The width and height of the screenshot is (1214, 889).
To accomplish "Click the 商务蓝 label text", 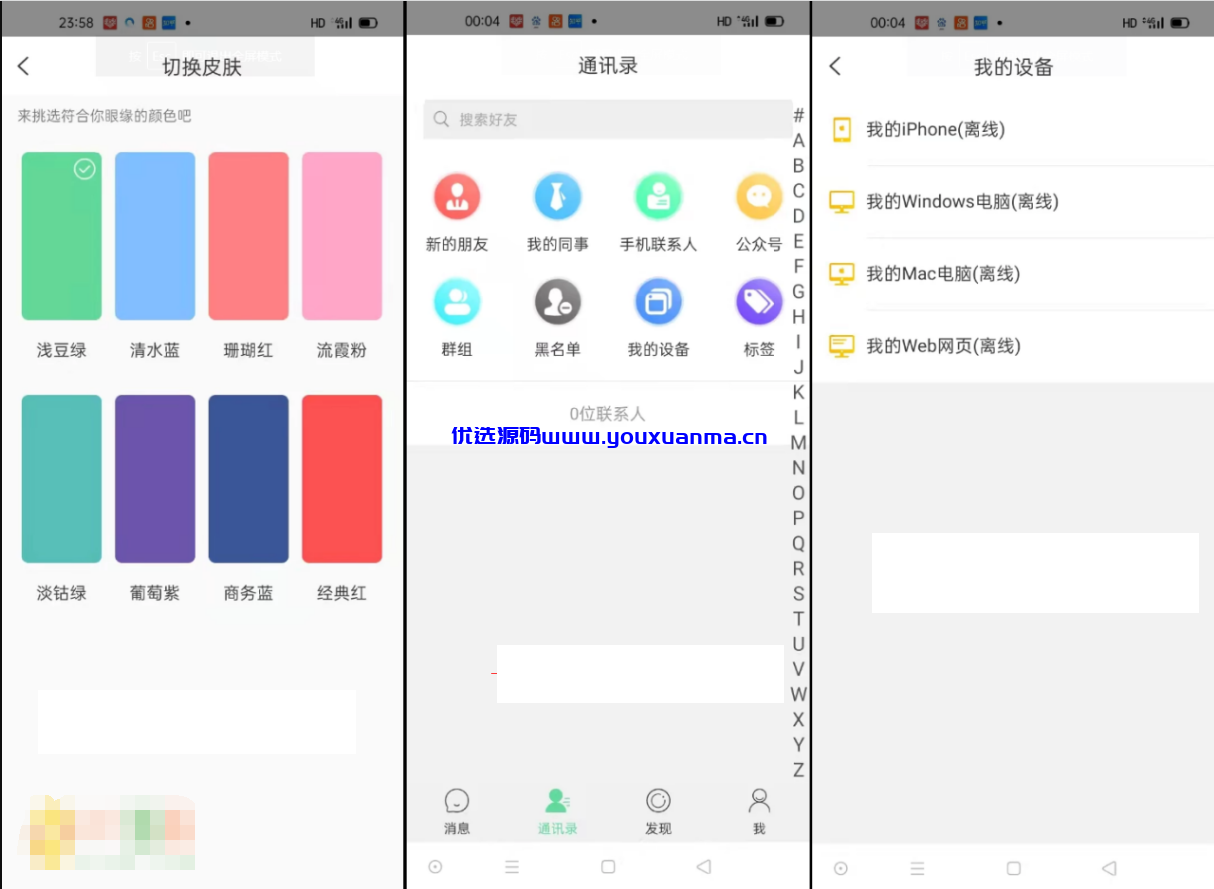I will coord(249,593).
